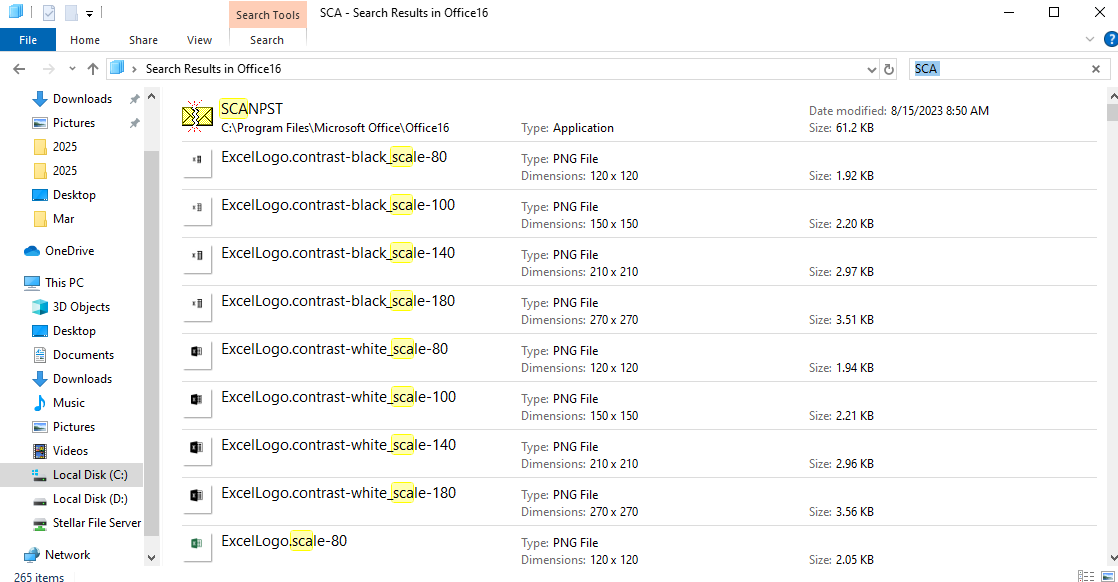Image resolution: width=1118 pixels, height=582 pixels.
Task: Switch to the View ribbon tab
Action: pos(199,39)
